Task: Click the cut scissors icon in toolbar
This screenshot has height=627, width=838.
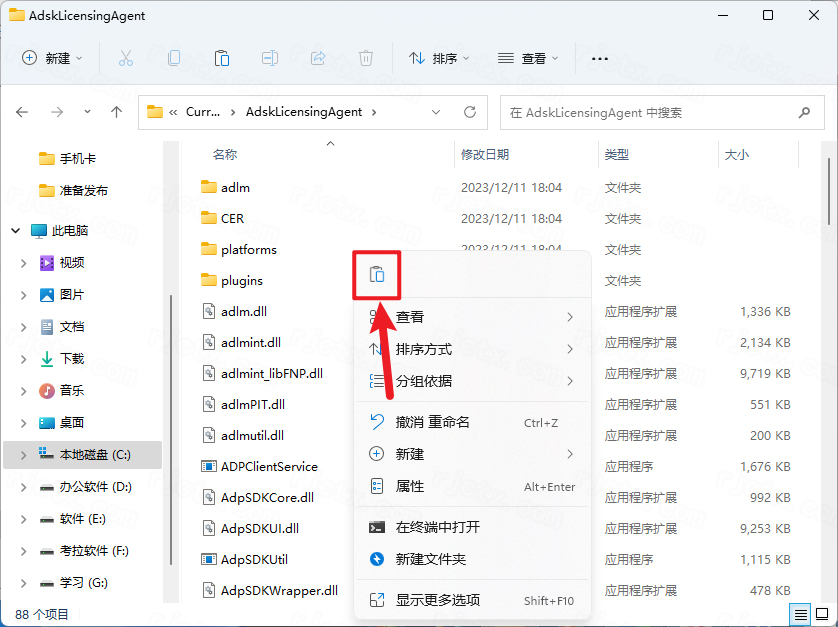Action: pos(126,58)
